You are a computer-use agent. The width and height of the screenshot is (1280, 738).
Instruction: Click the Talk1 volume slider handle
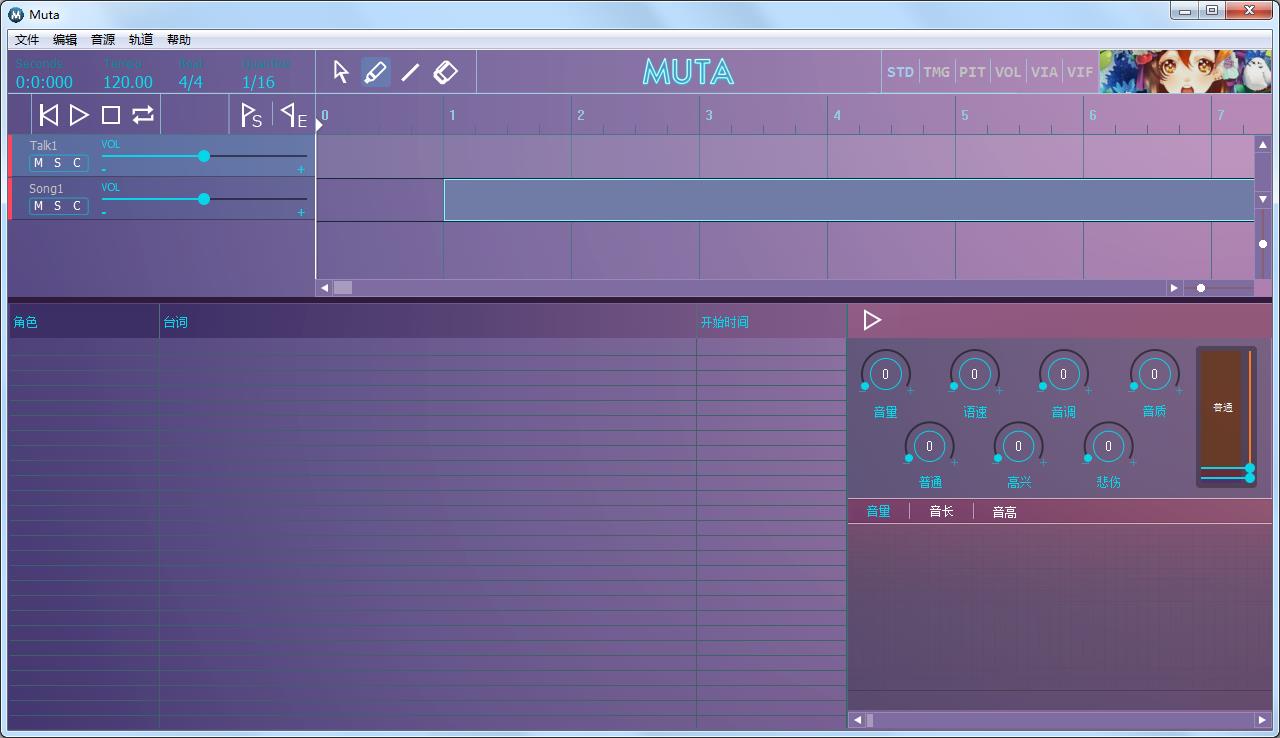pyautogui.click(x=204, y=156)
